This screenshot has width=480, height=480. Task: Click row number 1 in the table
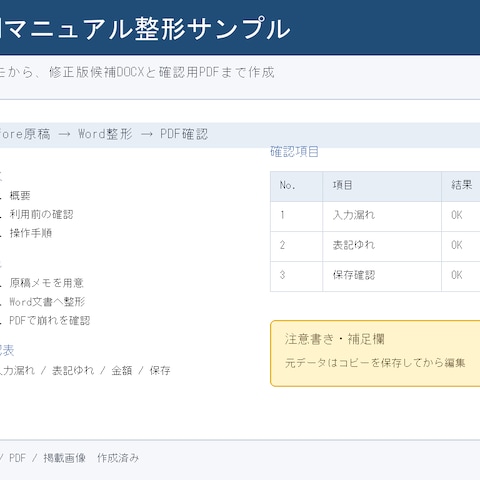pos(282,215)
